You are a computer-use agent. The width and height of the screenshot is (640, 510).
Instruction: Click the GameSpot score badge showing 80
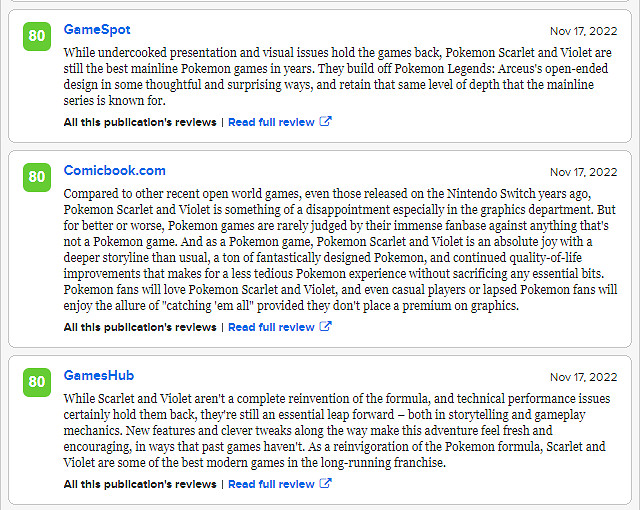(x=37, y=36)
